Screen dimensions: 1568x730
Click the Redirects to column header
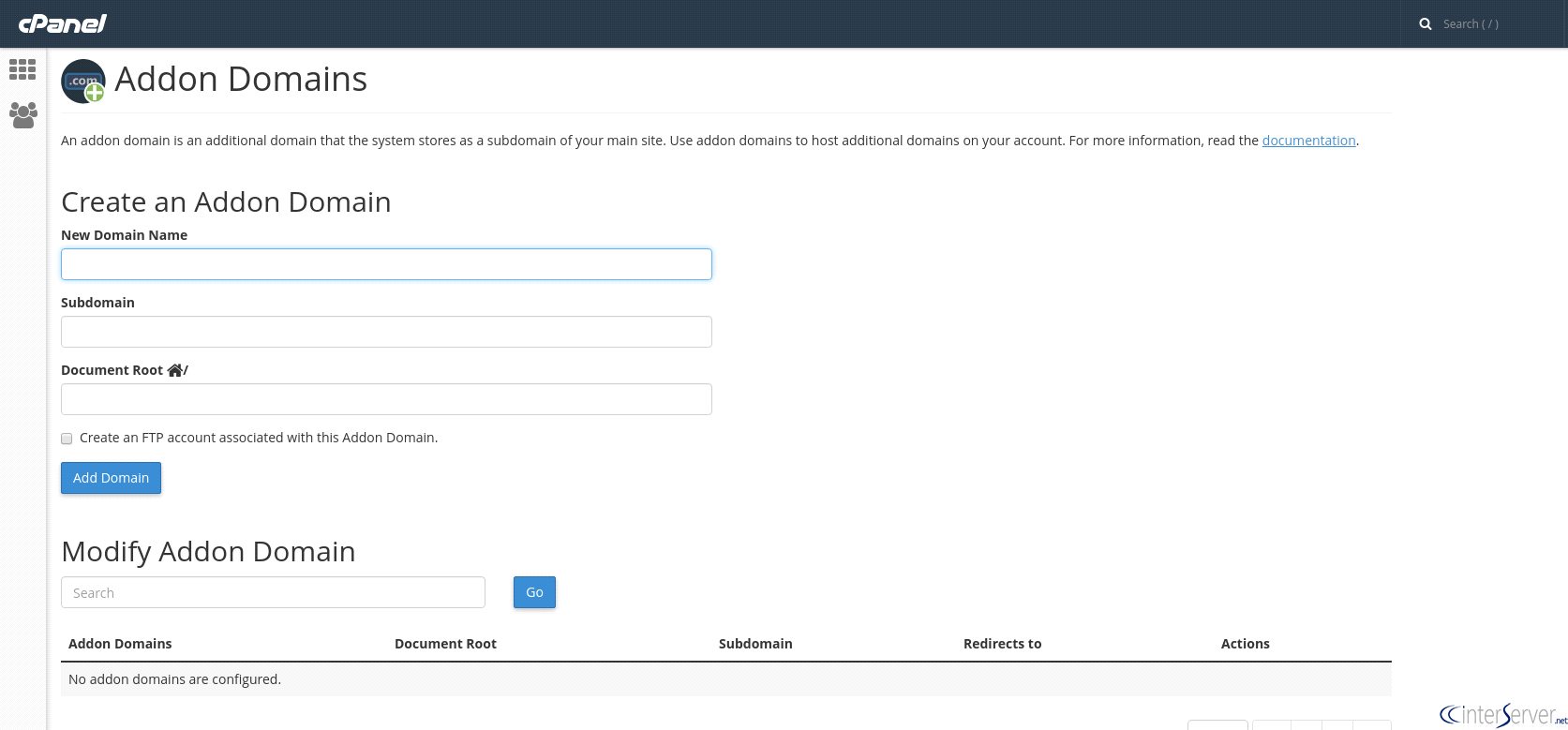1002,644
